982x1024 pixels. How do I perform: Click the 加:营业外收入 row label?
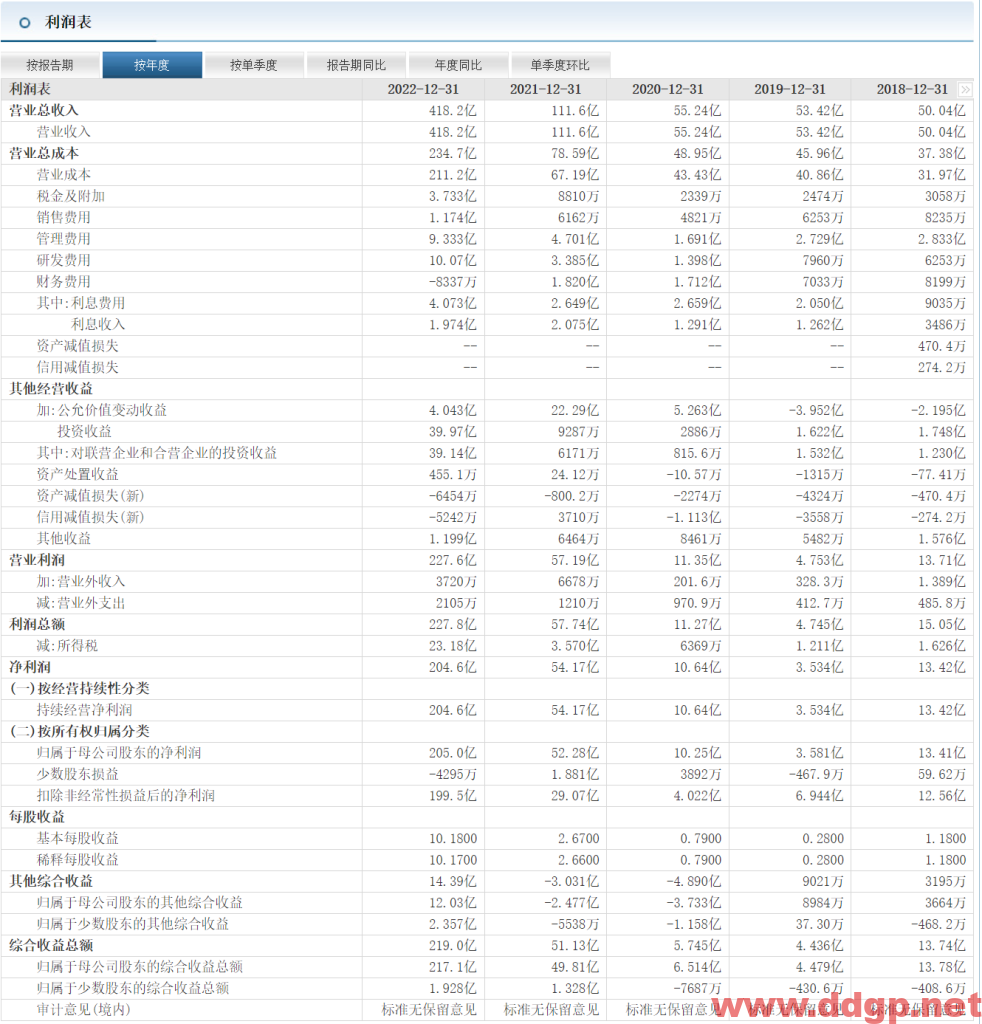click(80, 581)
